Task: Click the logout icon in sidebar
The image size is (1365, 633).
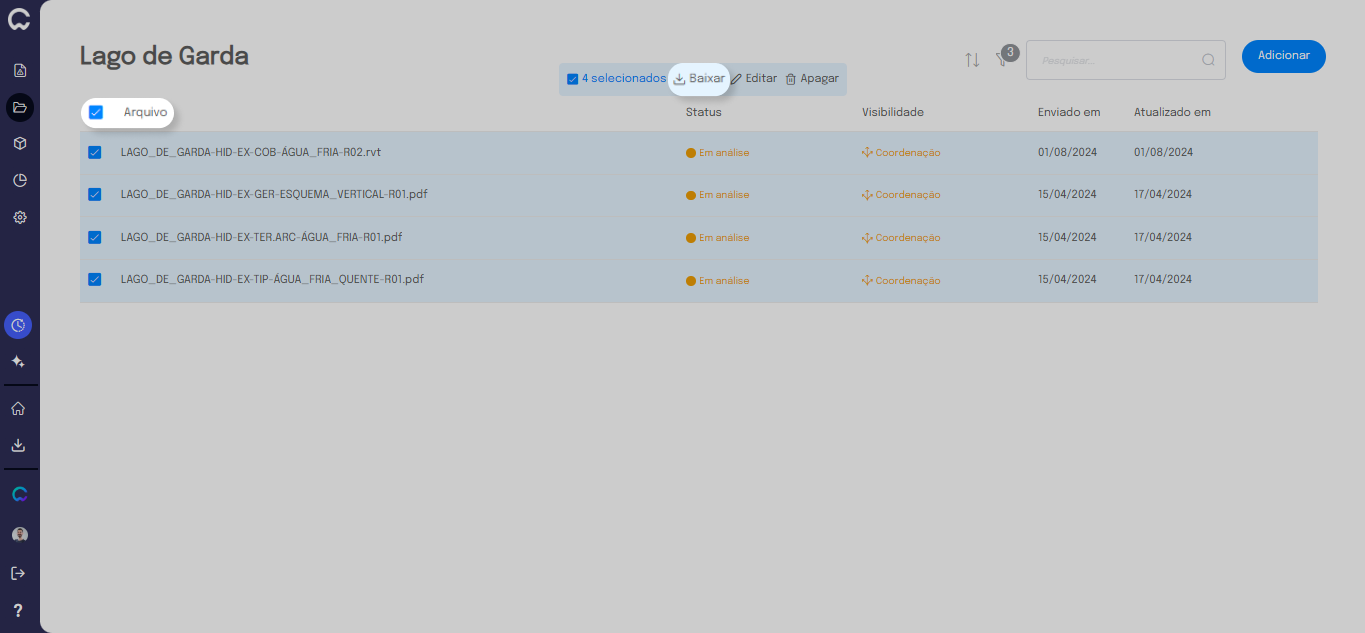Action: point(18,573)
